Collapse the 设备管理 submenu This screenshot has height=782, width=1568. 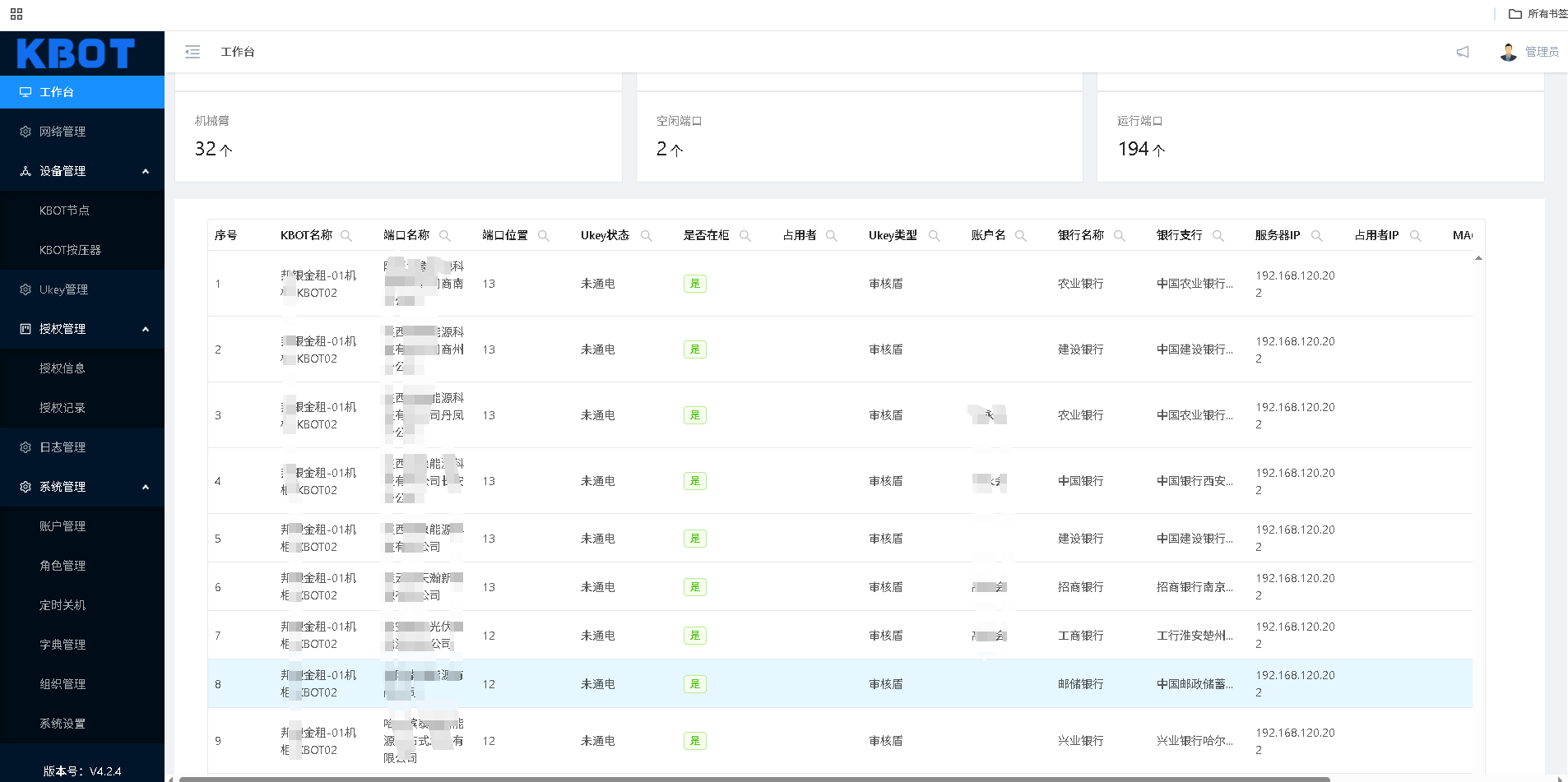[x=146, y=171]
